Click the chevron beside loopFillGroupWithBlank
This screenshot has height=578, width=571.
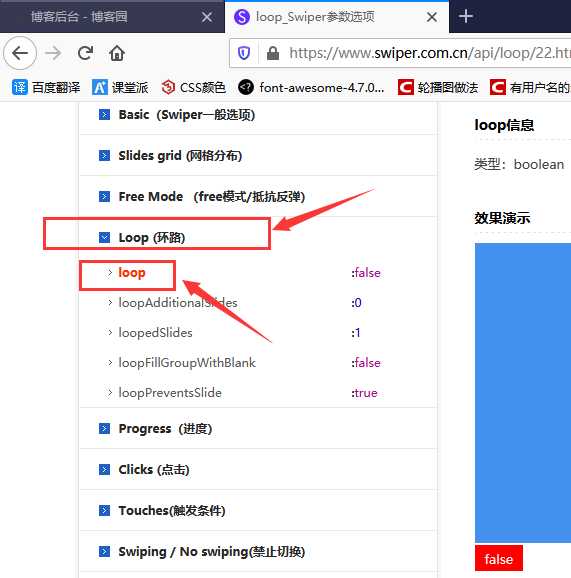tap(109, 363)
